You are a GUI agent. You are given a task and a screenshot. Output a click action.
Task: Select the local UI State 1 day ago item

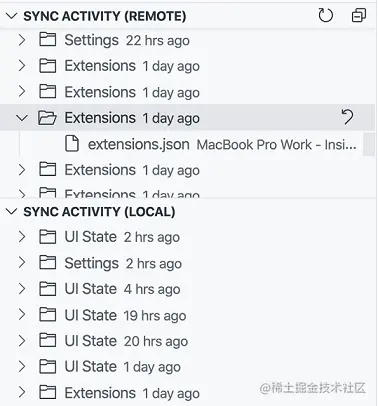click(187, 367)
